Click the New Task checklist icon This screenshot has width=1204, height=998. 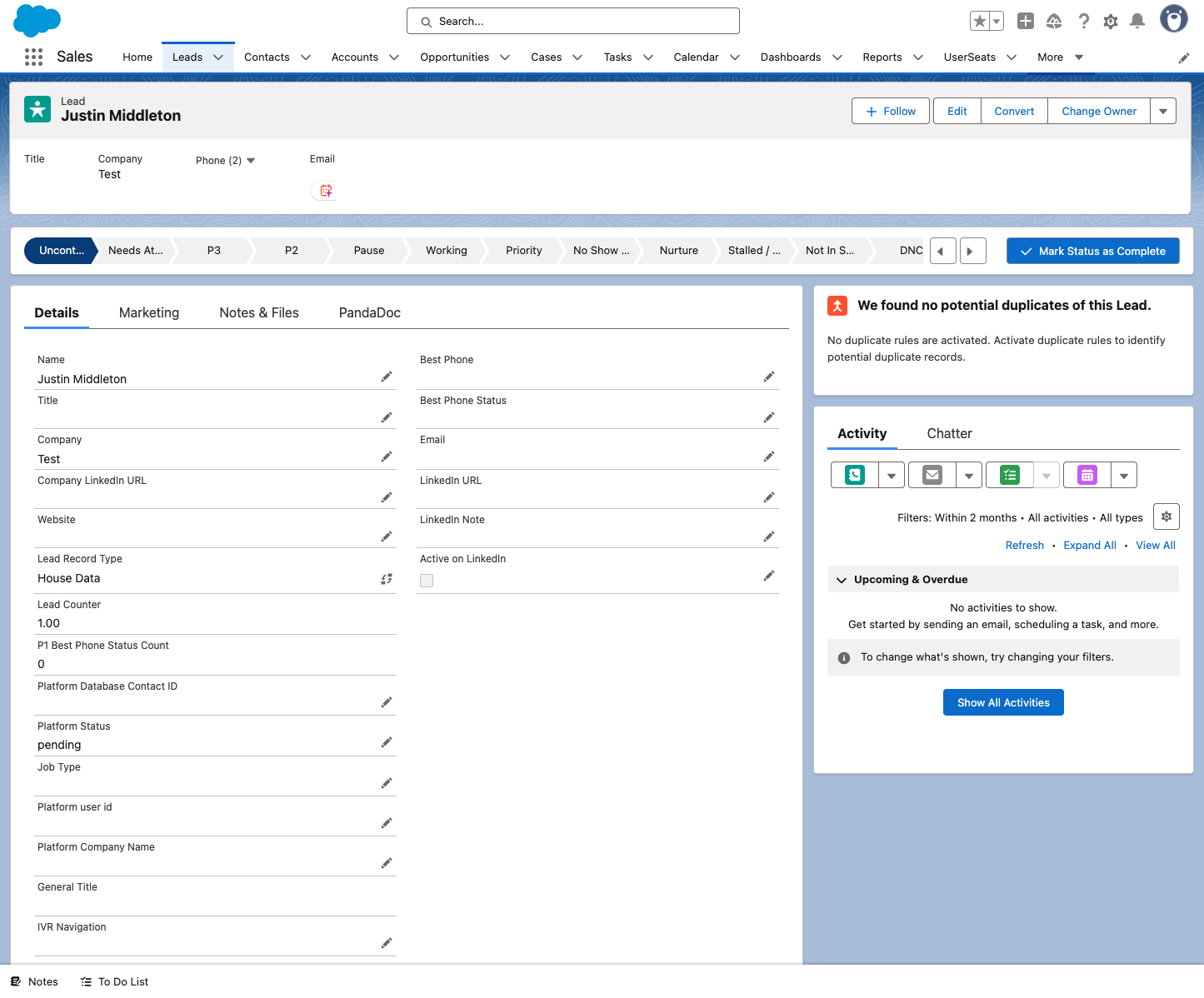point(1010,475)
